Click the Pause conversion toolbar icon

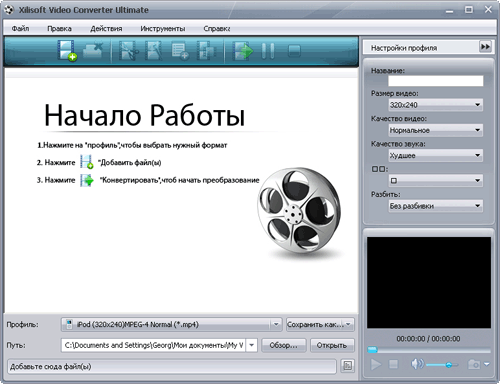[x=268, y=51]
